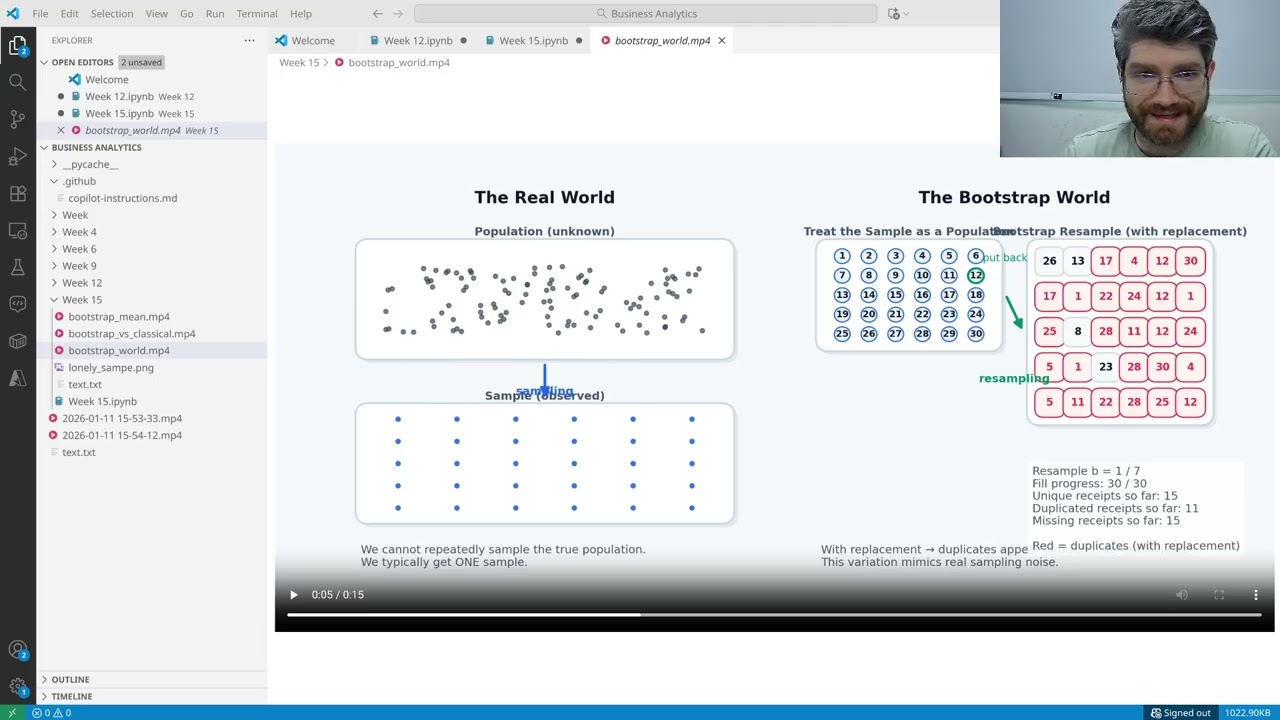This screenshot has height=720, width=1280.
Task: Open the Edit menu
Action: 69,13
